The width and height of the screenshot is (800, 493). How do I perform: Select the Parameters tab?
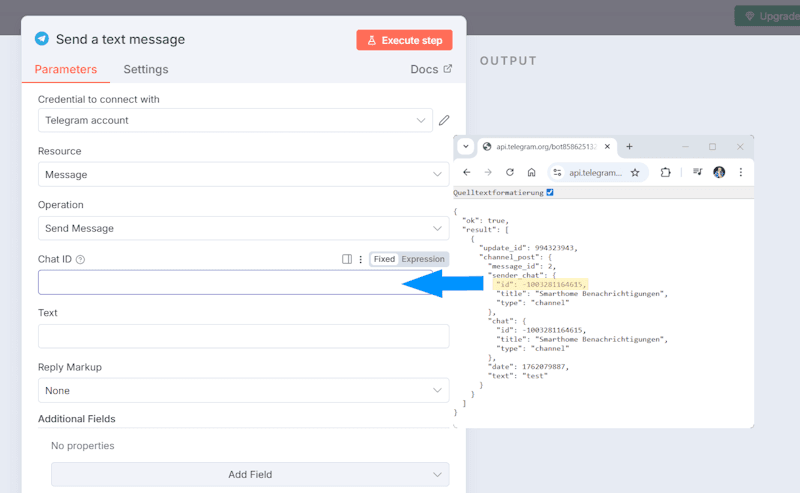[66, 70]
